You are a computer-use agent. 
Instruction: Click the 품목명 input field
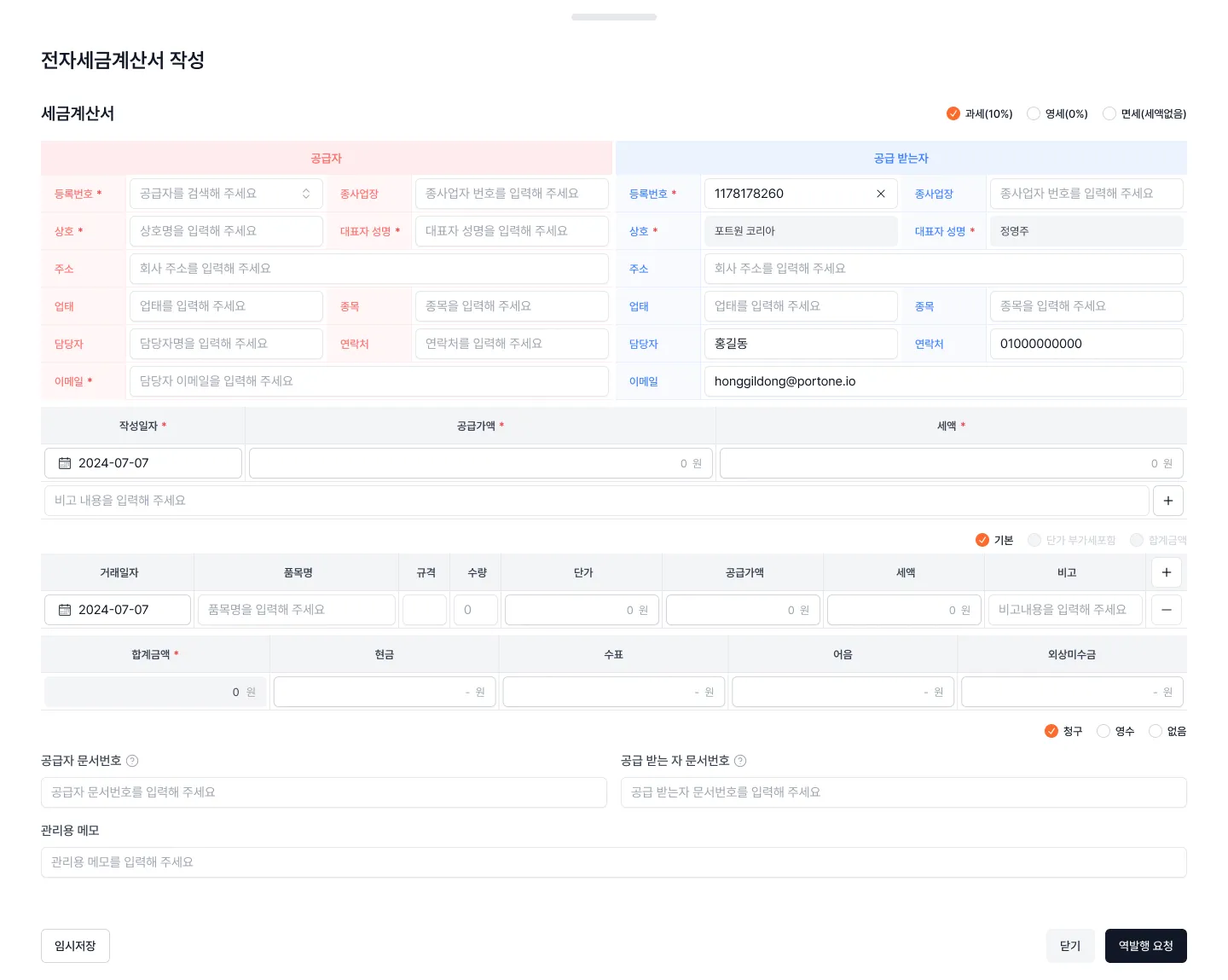coord(296,610)
